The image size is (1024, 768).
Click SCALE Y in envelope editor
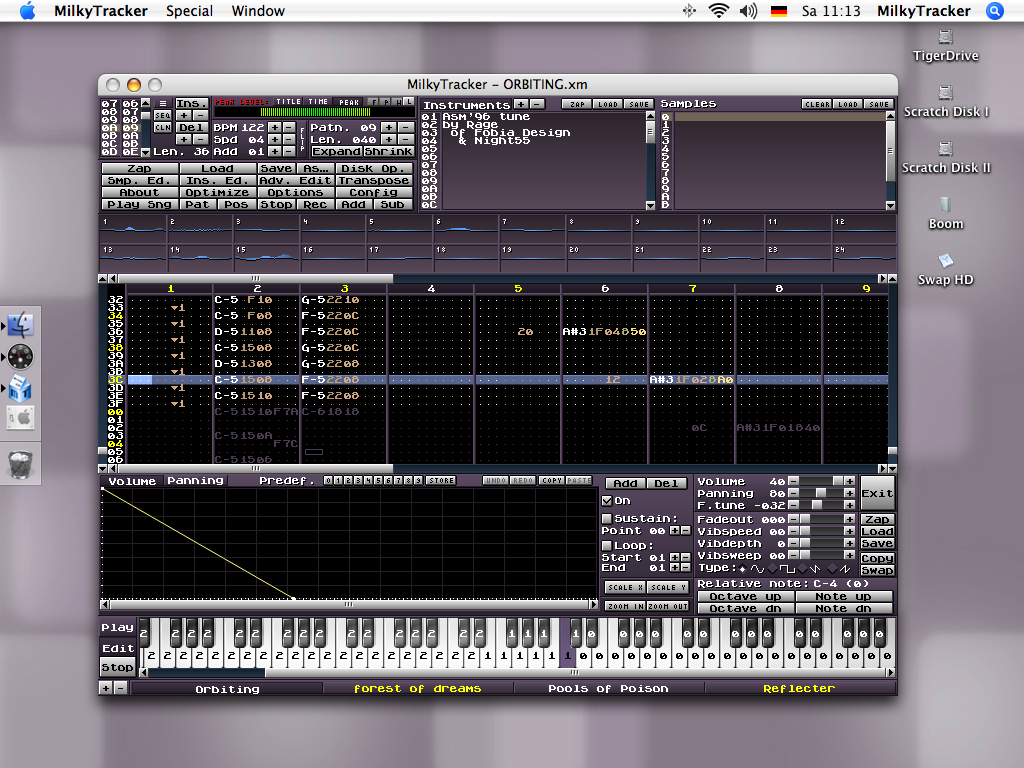[668, 588]
